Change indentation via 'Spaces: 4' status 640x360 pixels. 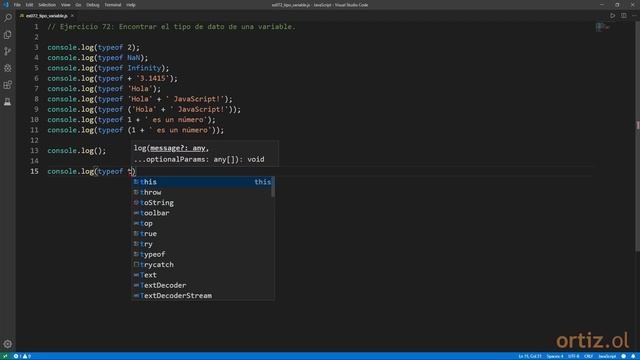pos(555,356)
